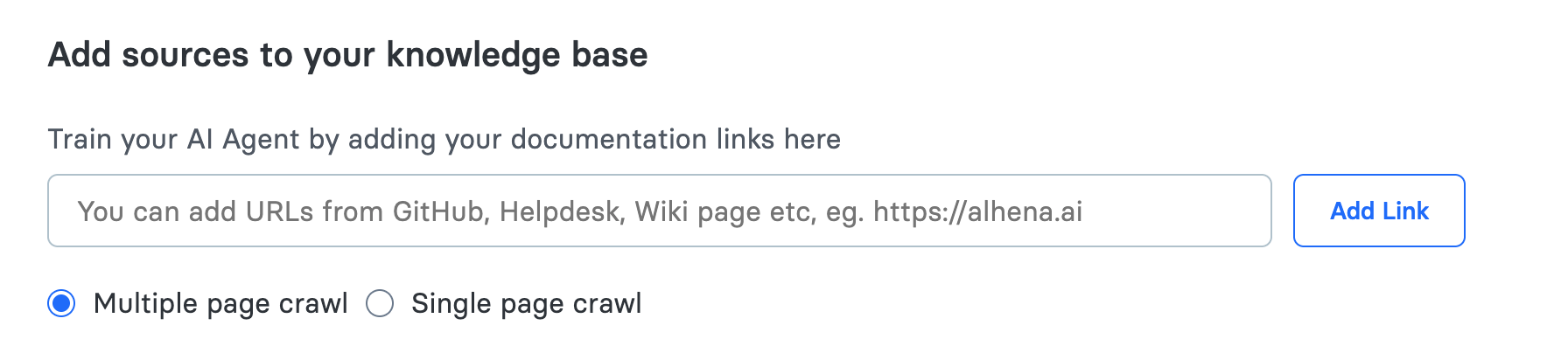Image resolution: width=1568 pixels, height=353 pixels.
Task: Click the "https://alhena.ai" example placeholder
Action: [977, 211]
